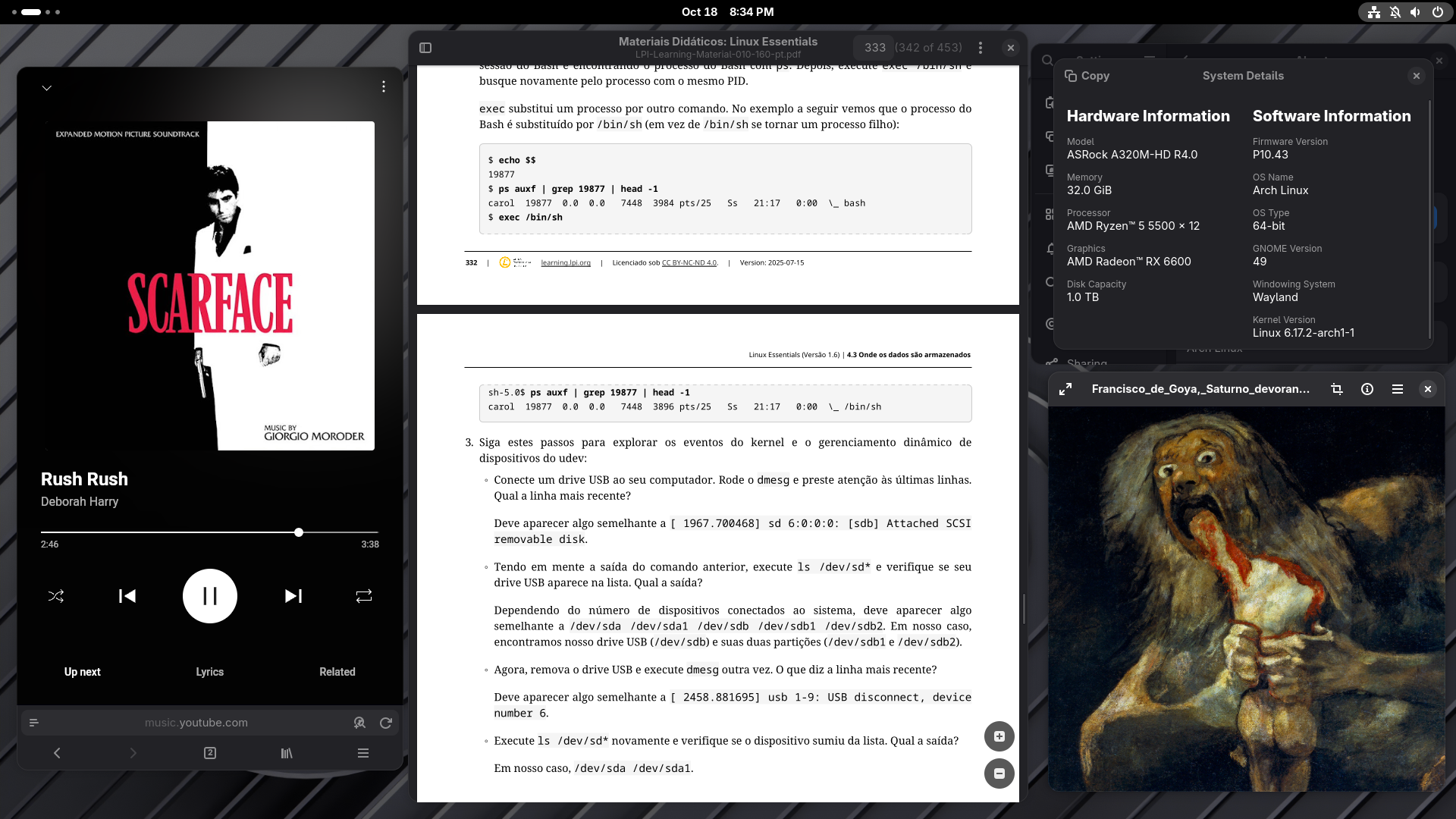Toggle shuffle in the music player

pyautogui.click(x=56, y=596)
